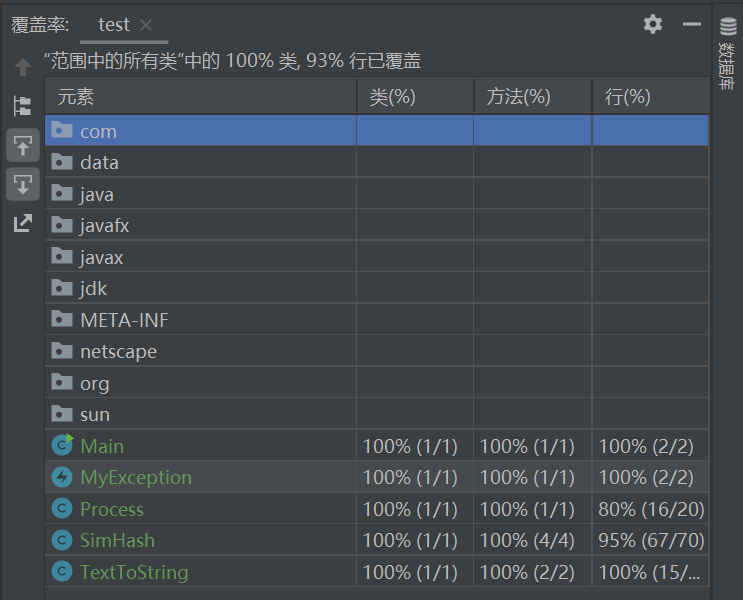This screenshot has width=743, height=600.
Task: Hide the coverage panel with minus icon
Action: (692, 24)
